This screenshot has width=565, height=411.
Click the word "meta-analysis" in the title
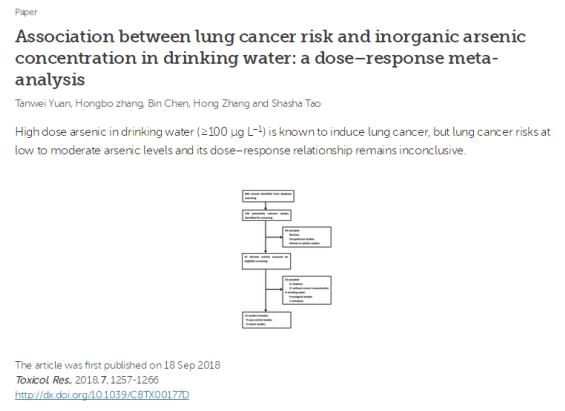click(x=473, y=58)
